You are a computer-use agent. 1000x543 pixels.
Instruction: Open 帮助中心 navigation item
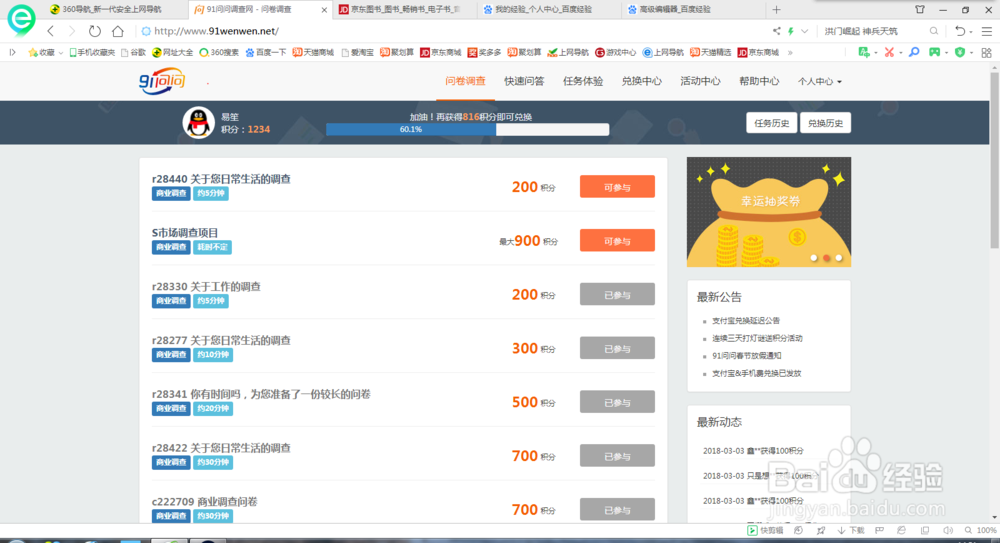point(759,81)
